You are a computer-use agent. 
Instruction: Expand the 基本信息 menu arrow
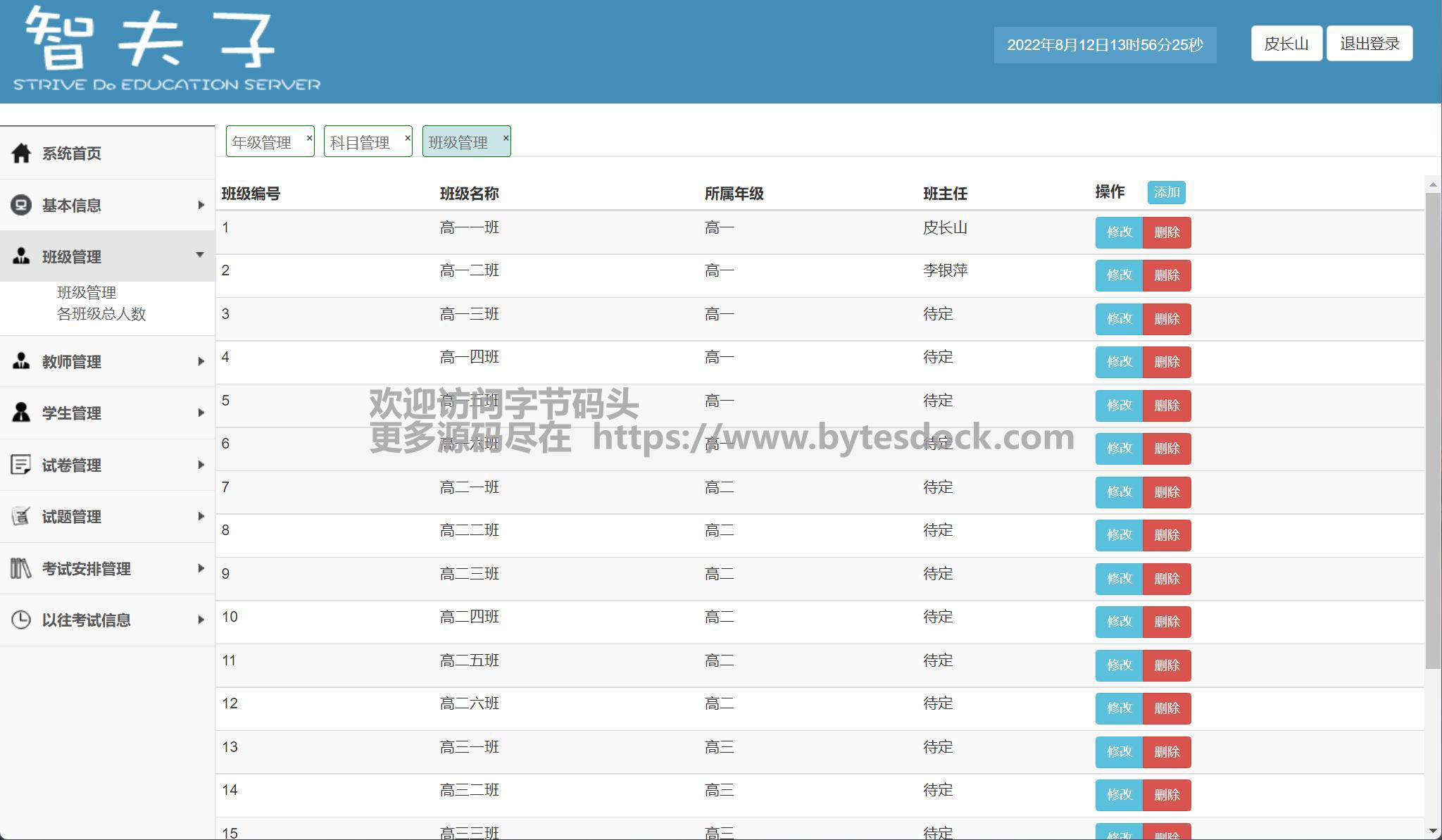pos(201,205)
